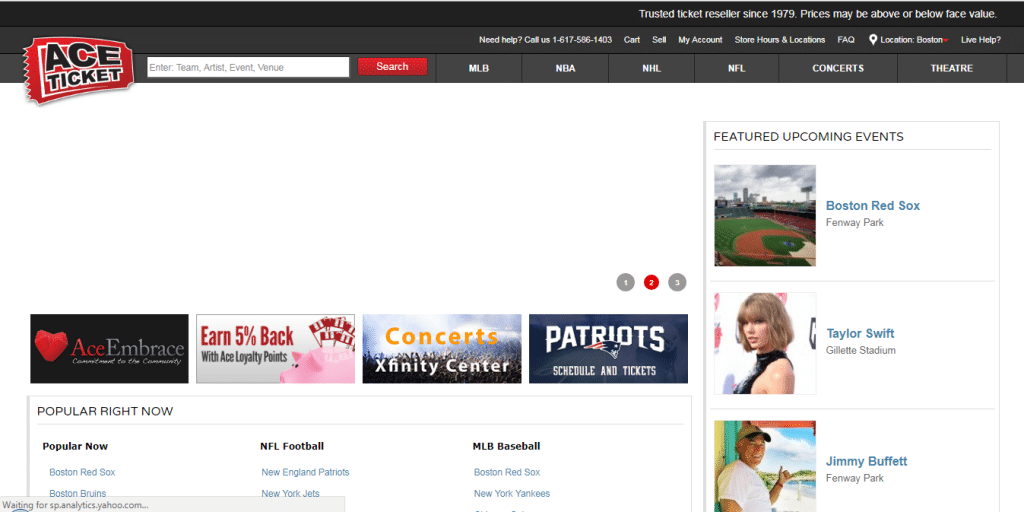This screenshot has height=512, width=1024.
Task: Switch carousel to slide 1
Action: [626, 283]
